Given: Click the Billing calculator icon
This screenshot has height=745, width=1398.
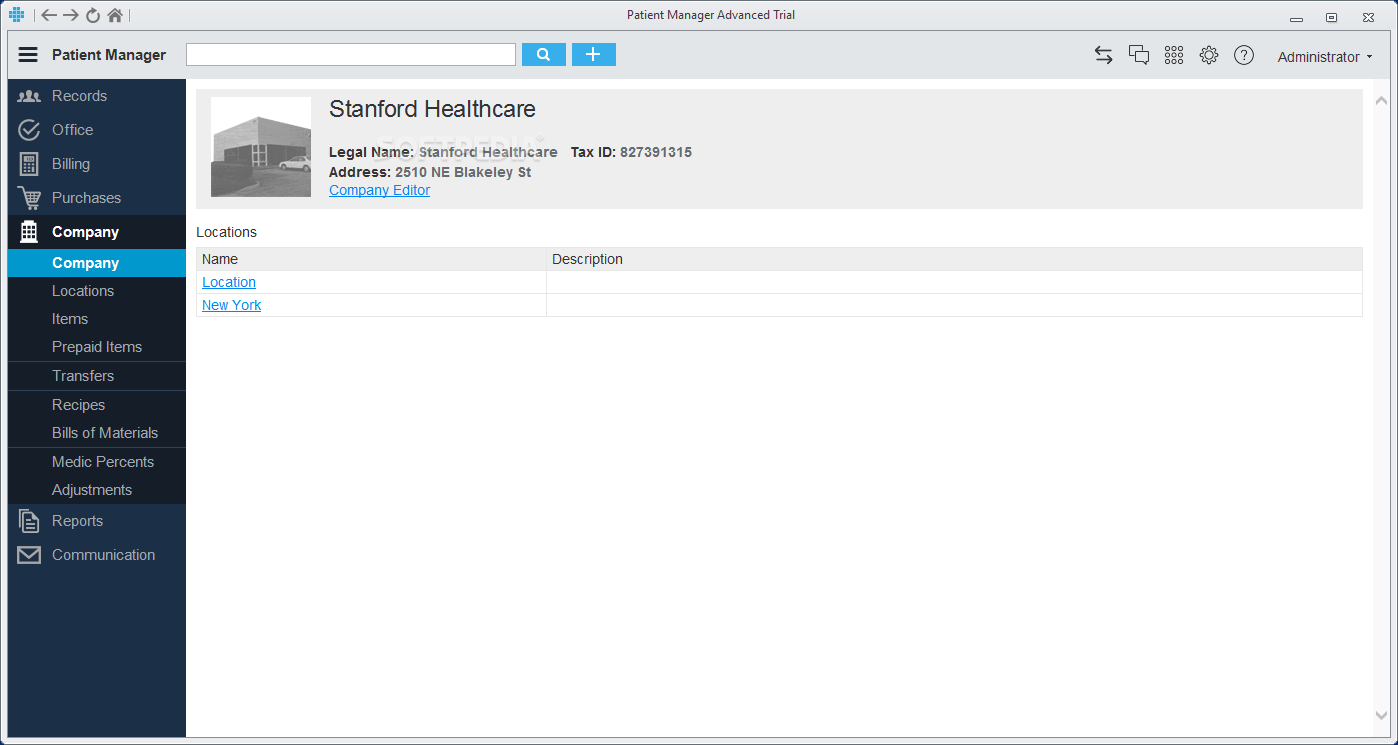Looking at the screenshot, I should tap(29, 164).
